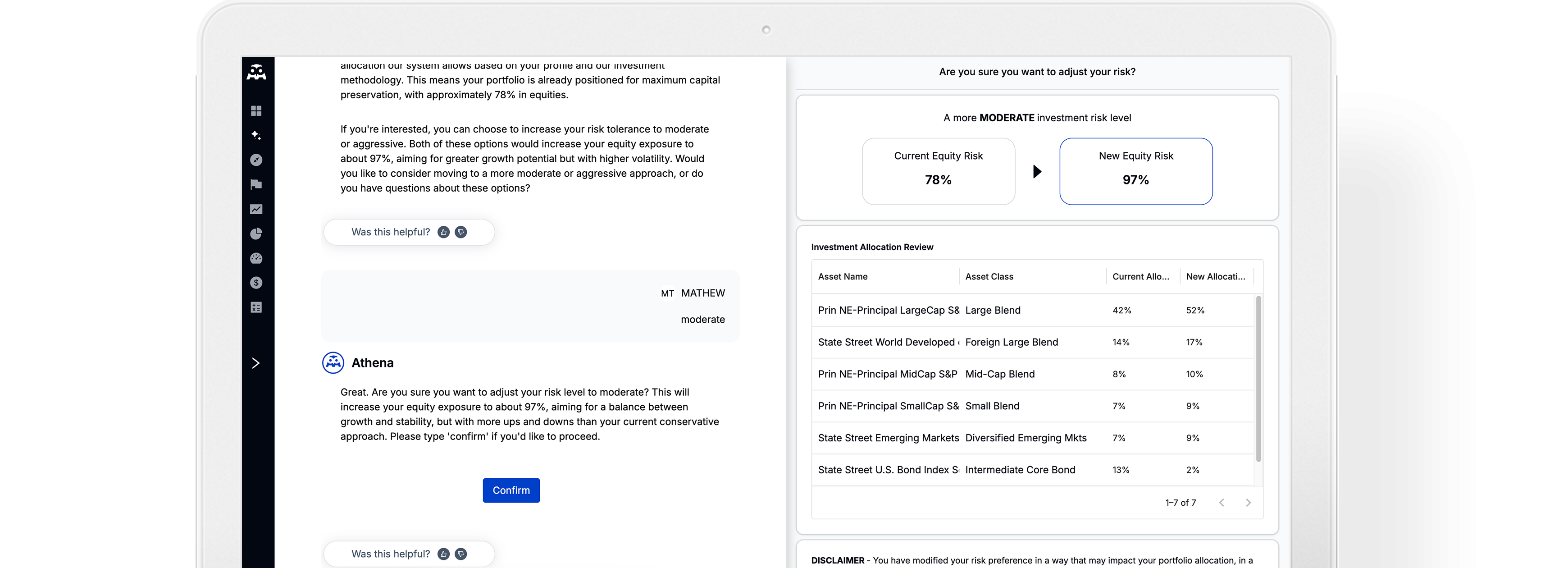Click the 52% new allocation value

click(x=1195, y=311)
